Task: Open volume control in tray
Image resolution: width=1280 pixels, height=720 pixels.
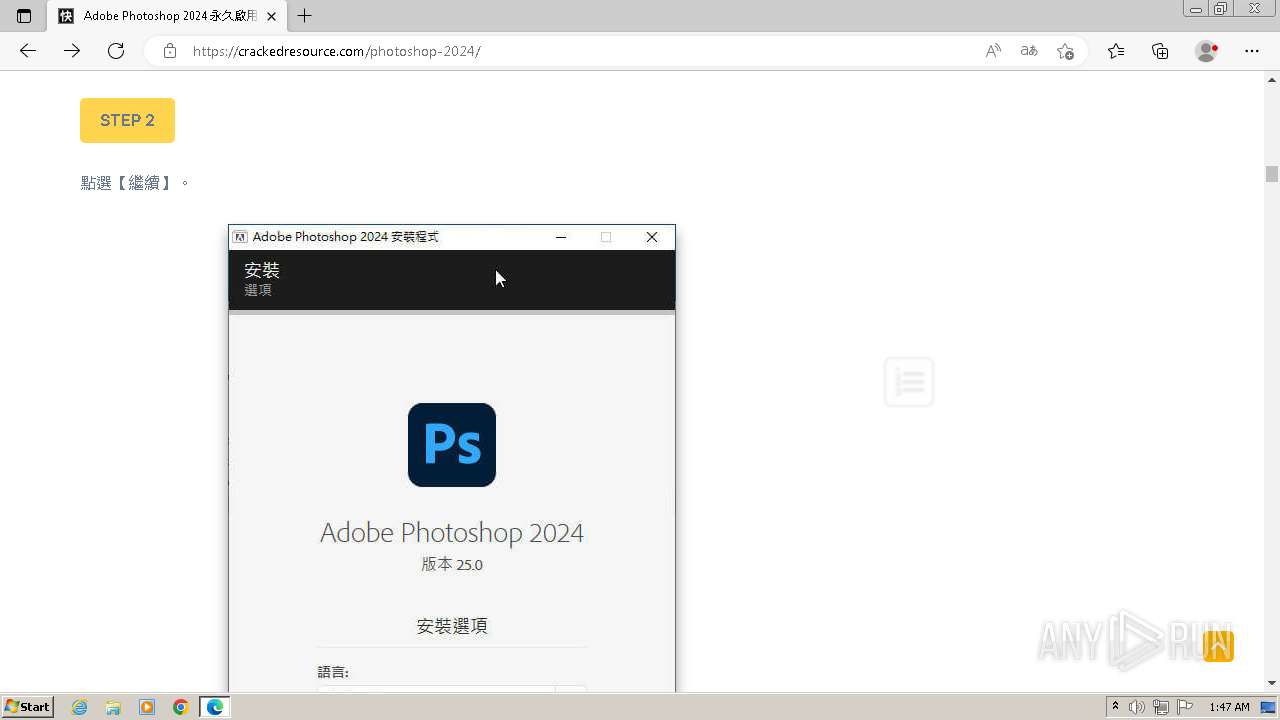Action: click(1137, 707)
